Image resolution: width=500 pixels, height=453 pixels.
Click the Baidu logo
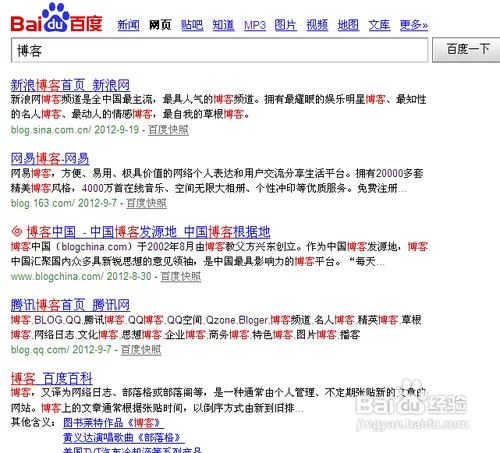56,18
